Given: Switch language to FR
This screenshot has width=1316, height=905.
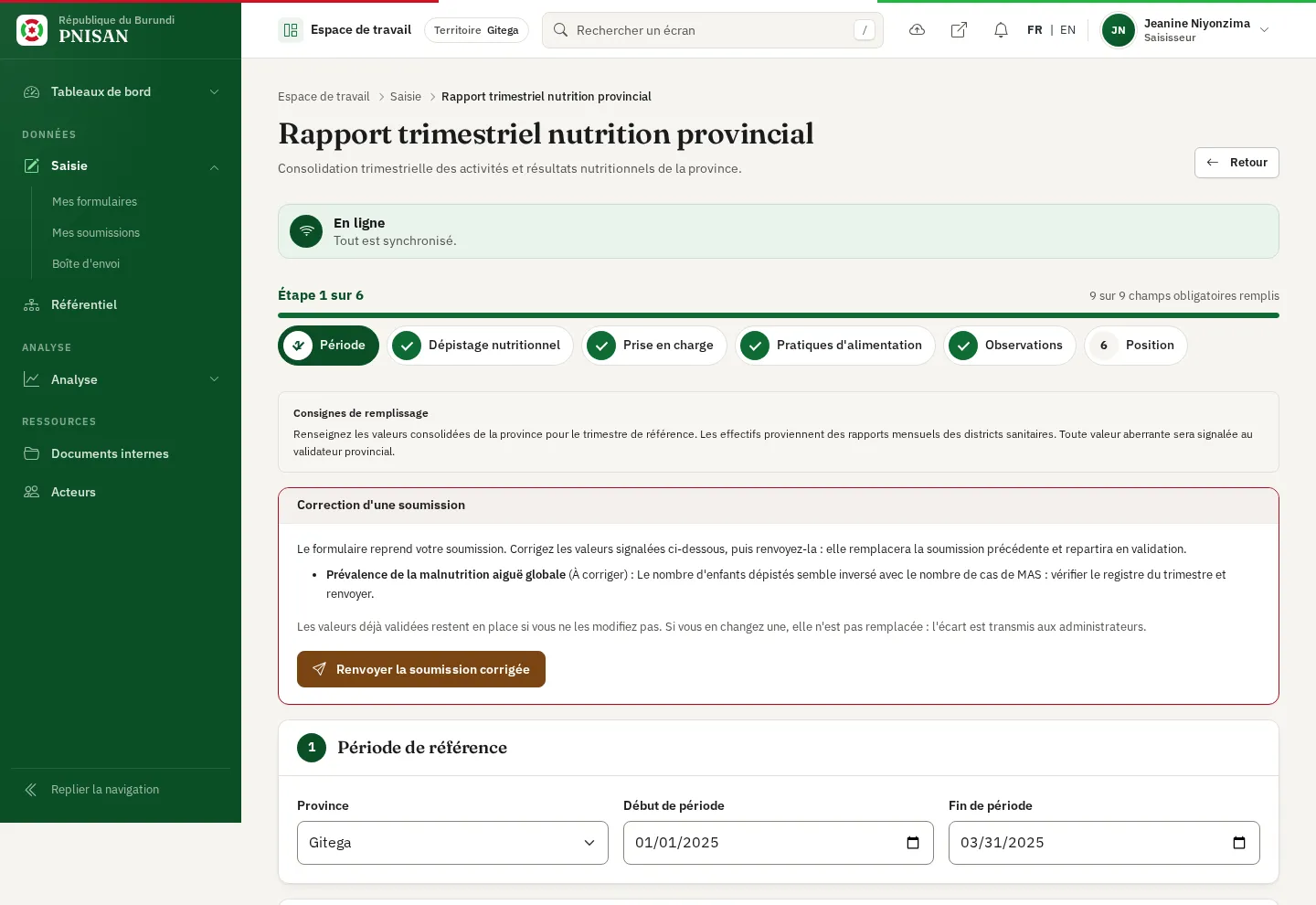Looking at the screenshot, I should [x=1035, y=30].
